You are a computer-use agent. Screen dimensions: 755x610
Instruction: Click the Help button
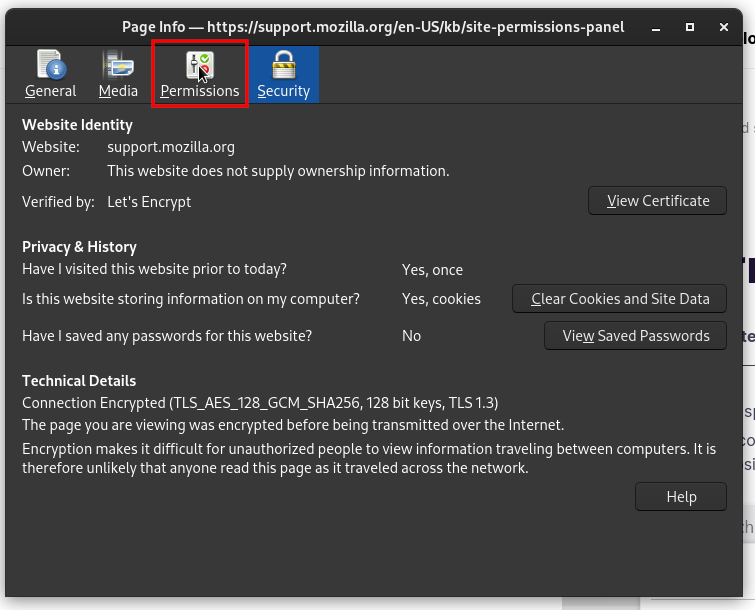681,496
